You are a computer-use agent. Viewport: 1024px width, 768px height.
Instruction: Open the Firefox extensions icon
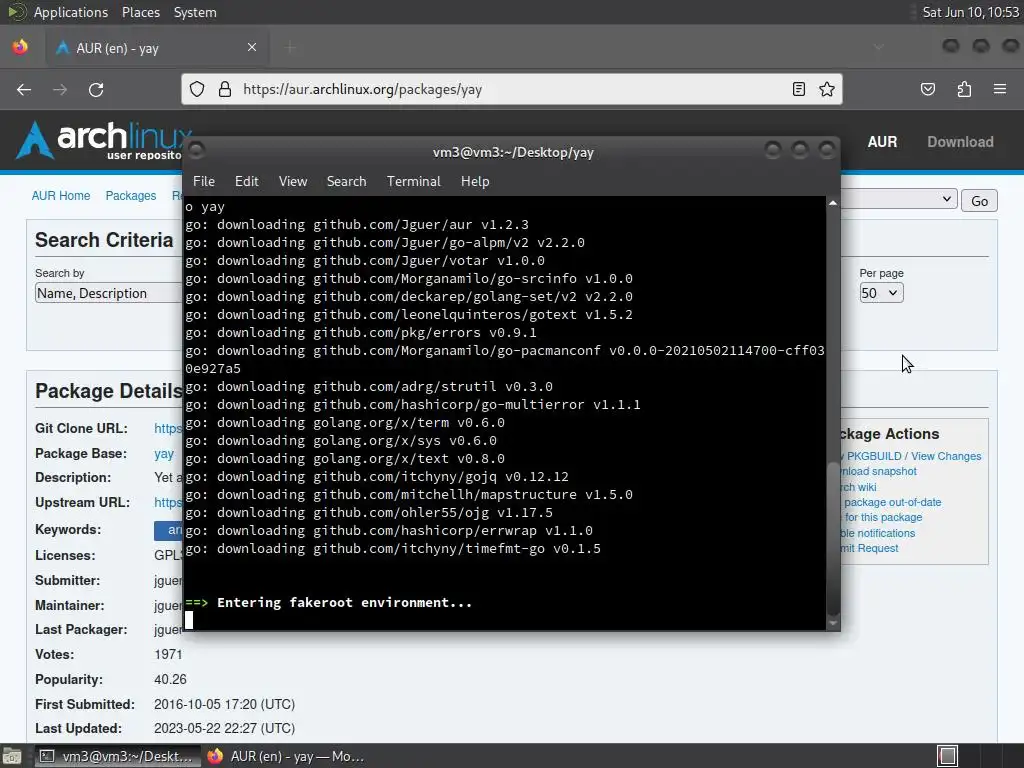[964, 89]
